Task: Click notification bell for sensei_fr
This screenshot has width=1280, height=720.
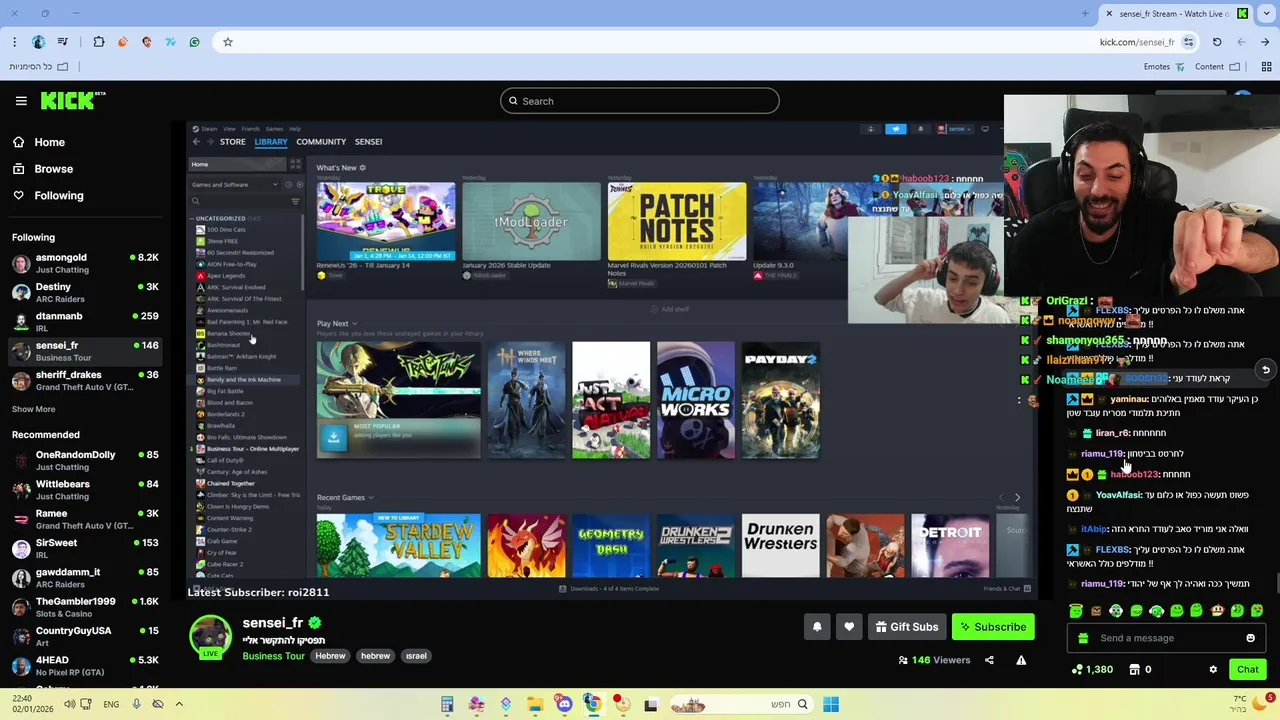Action: tap(817, 627)
